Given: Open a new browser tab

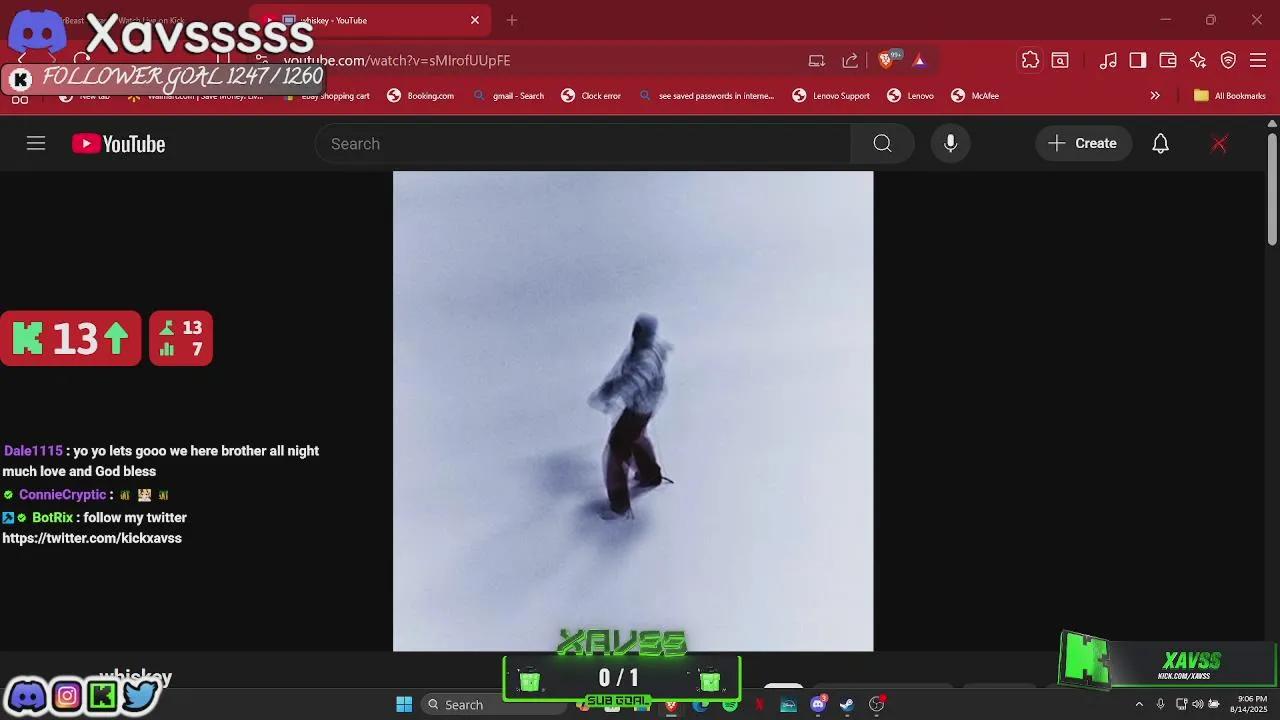Looking at the screenshot, I should (x=512, y=20).
